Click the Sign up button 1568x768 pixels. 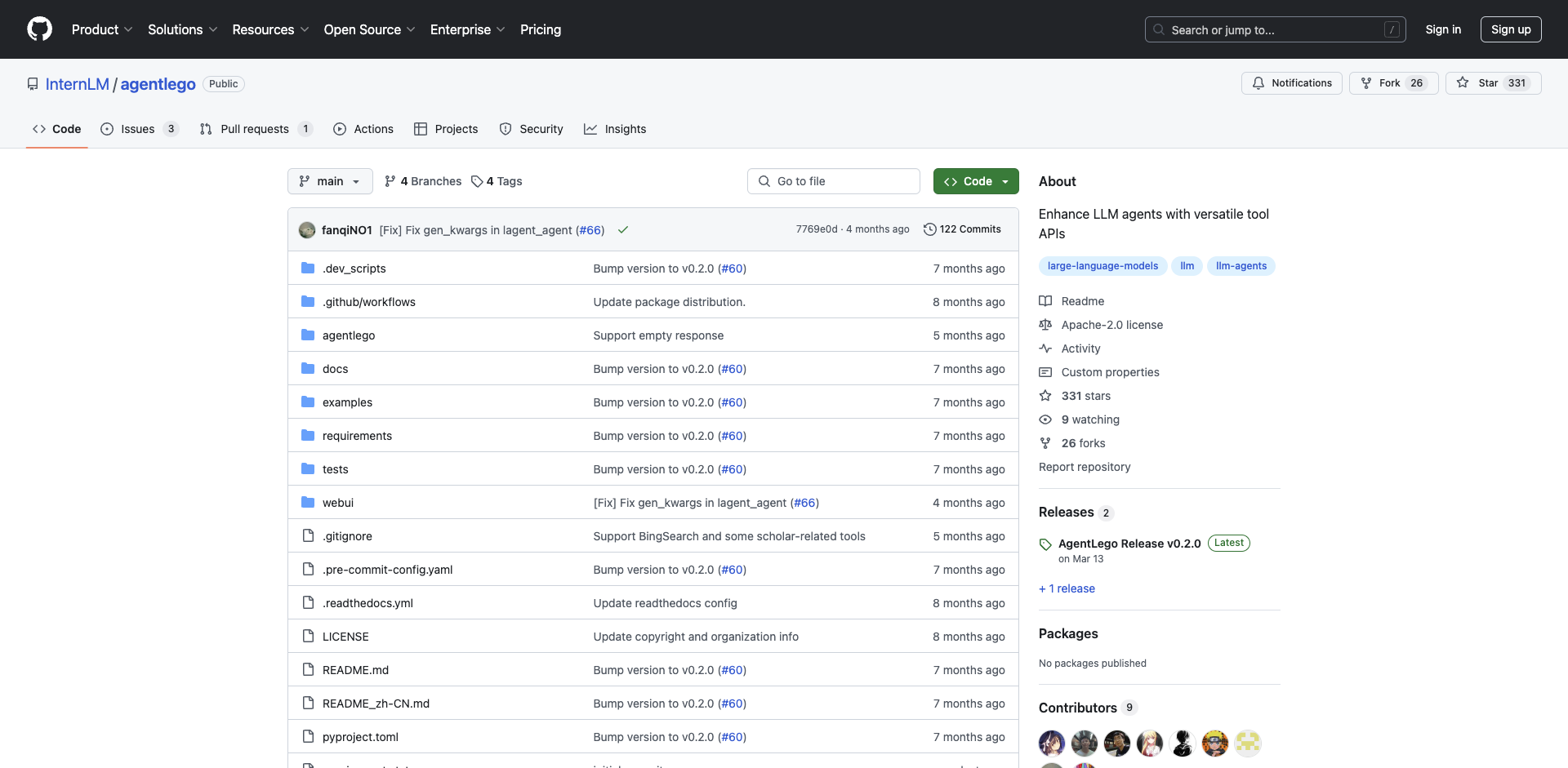pyautogui.click(x=1511, y=29)
